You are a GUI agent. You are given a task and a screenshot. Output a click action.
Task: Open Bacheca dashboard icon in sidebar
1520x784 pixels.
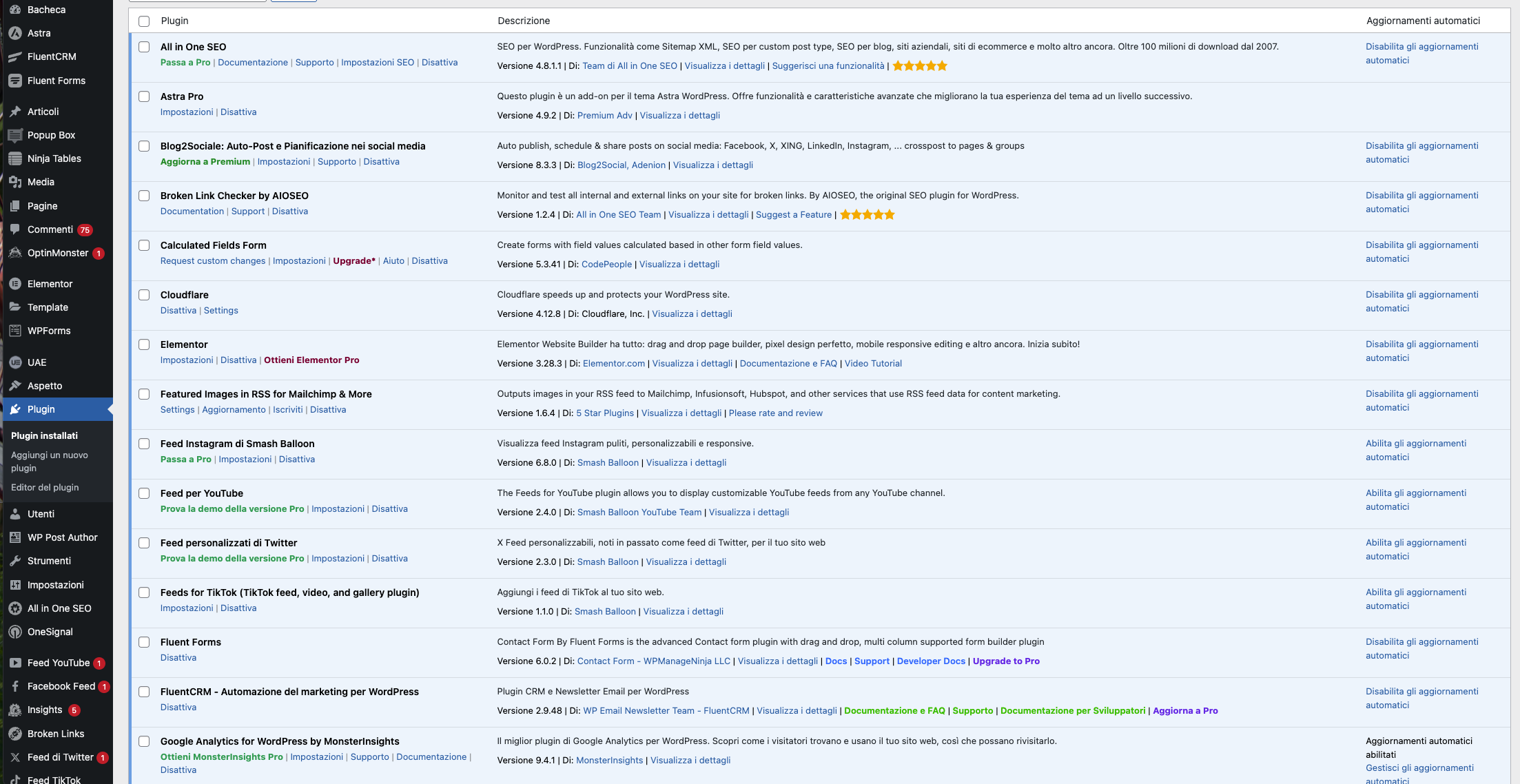(15, 10)
